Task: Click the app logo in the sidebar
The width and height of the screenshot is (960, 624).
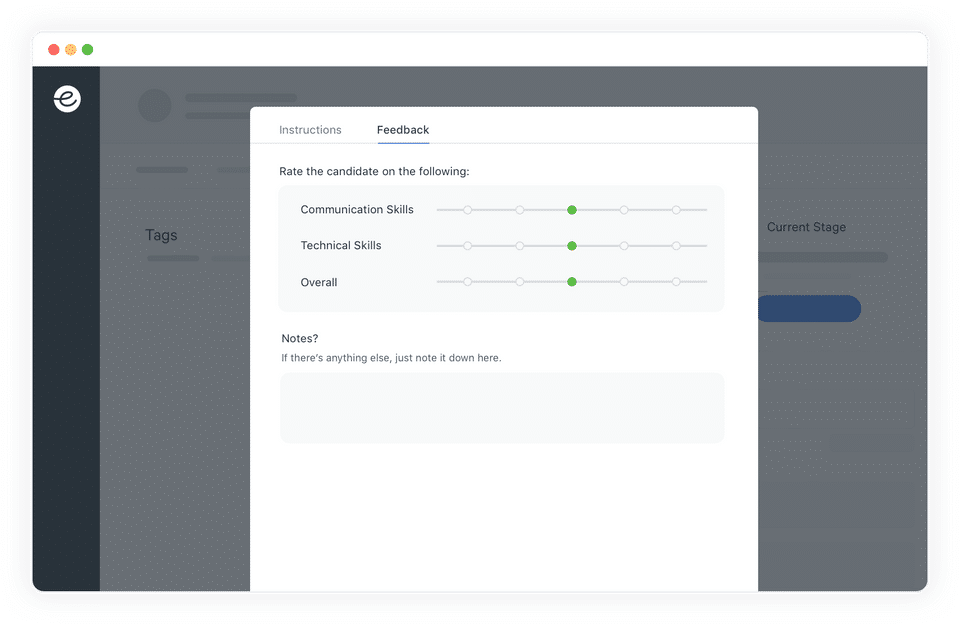Action: pos(67,99)
